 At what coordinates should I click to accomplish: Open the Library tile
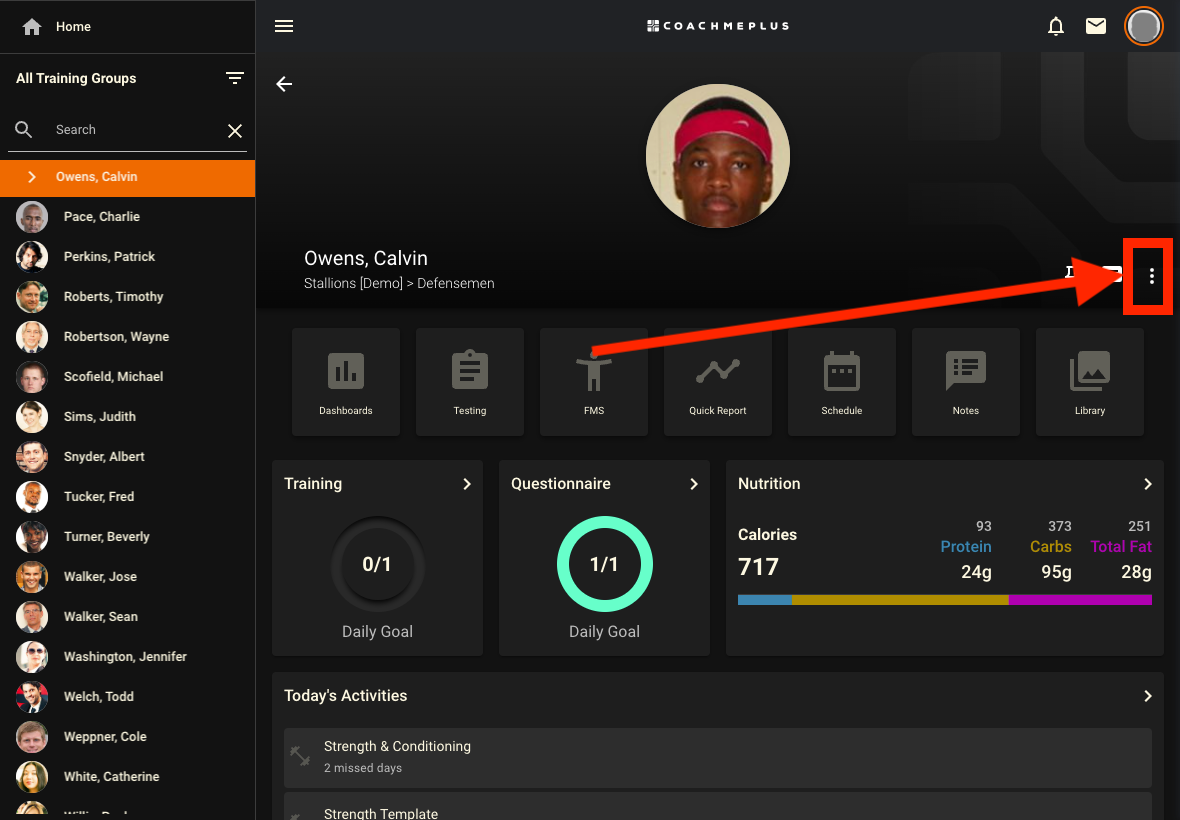[1090, 382]
